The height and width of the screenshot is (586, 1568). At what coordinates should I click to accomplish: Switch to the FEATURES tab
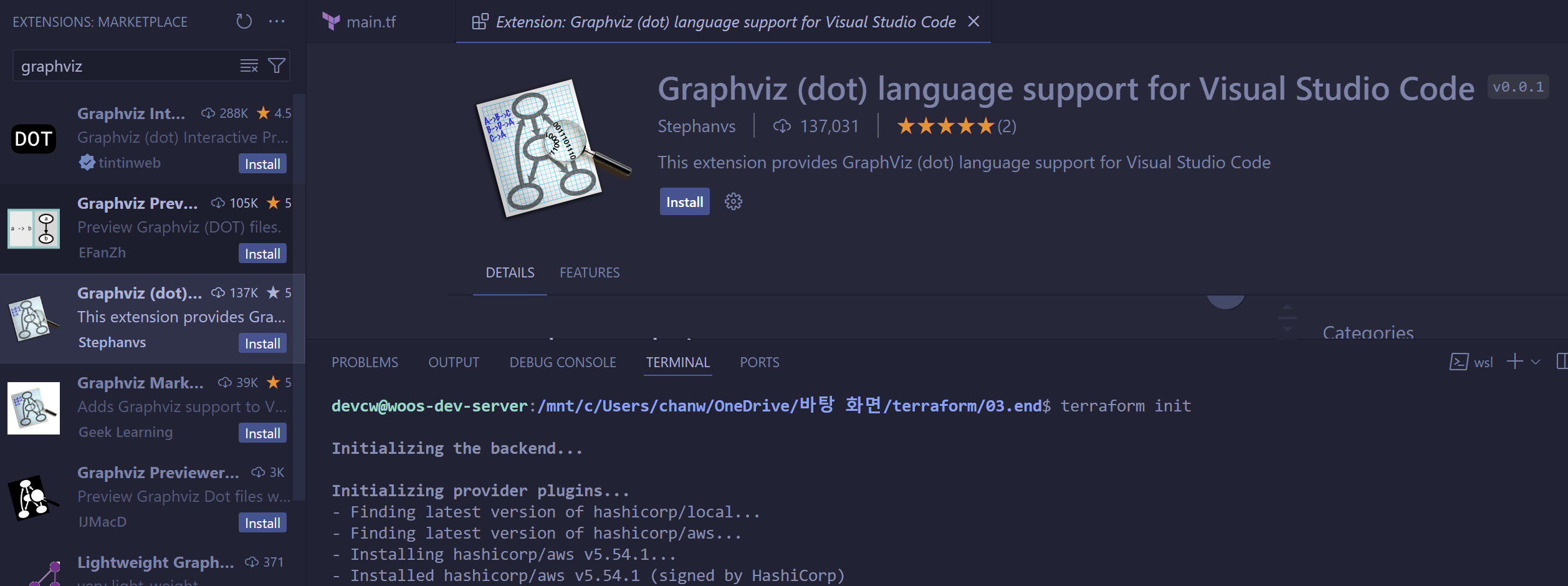590,272
